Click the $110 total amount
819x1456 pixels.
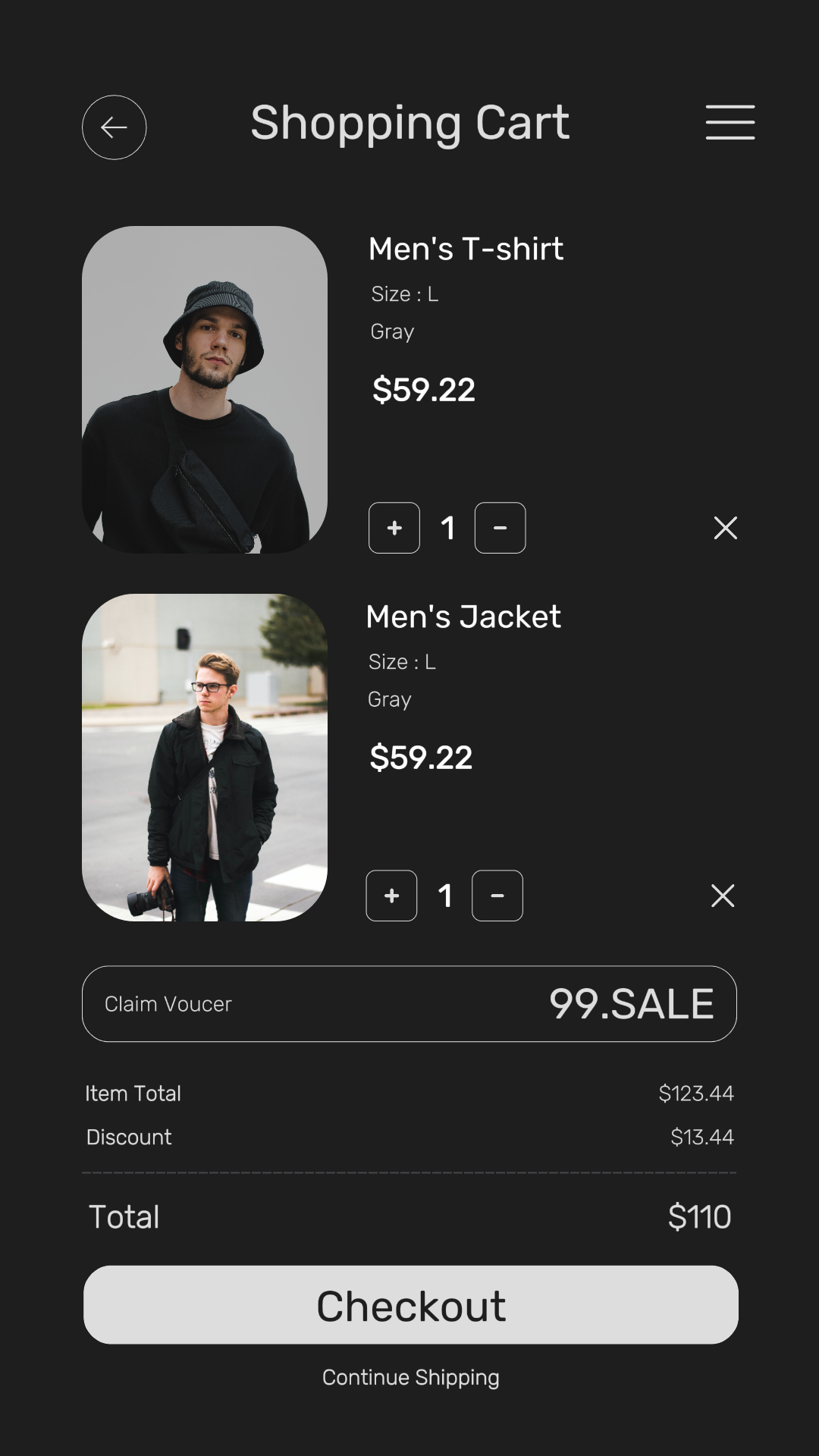(x=699, y=1217)
